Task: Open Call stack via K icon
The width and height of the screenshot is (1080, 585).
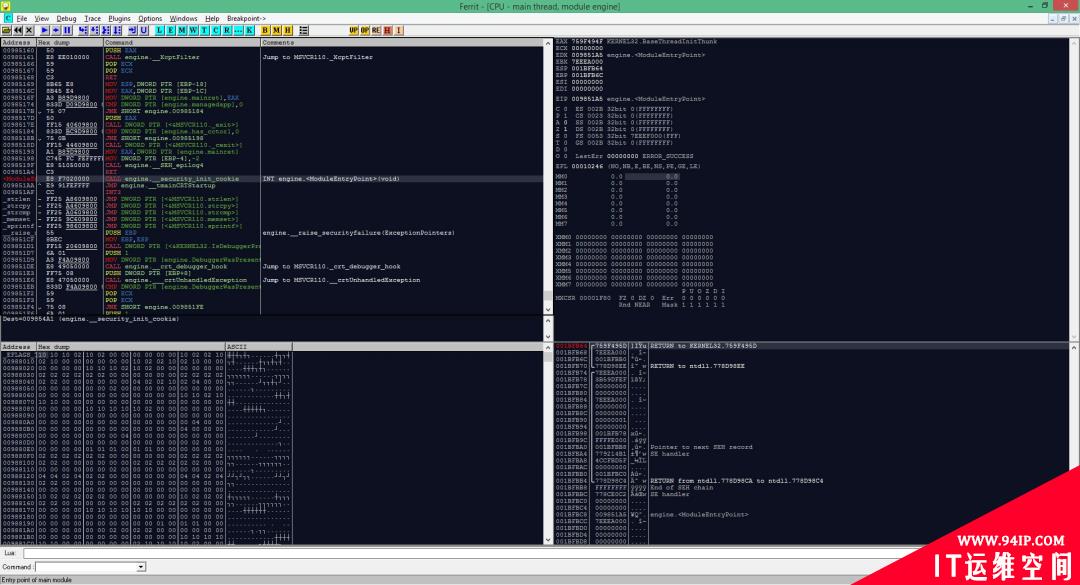Action: [x=249, y=30]
